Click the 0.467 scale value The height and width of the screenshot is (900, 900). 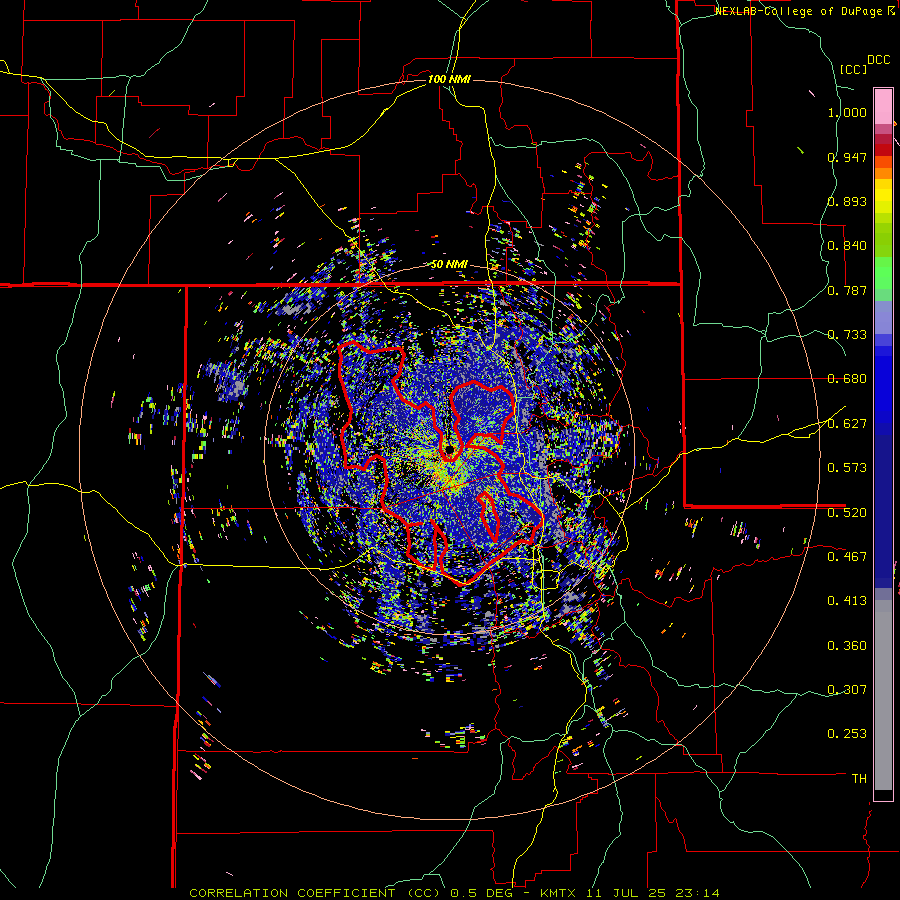(847, 557)
